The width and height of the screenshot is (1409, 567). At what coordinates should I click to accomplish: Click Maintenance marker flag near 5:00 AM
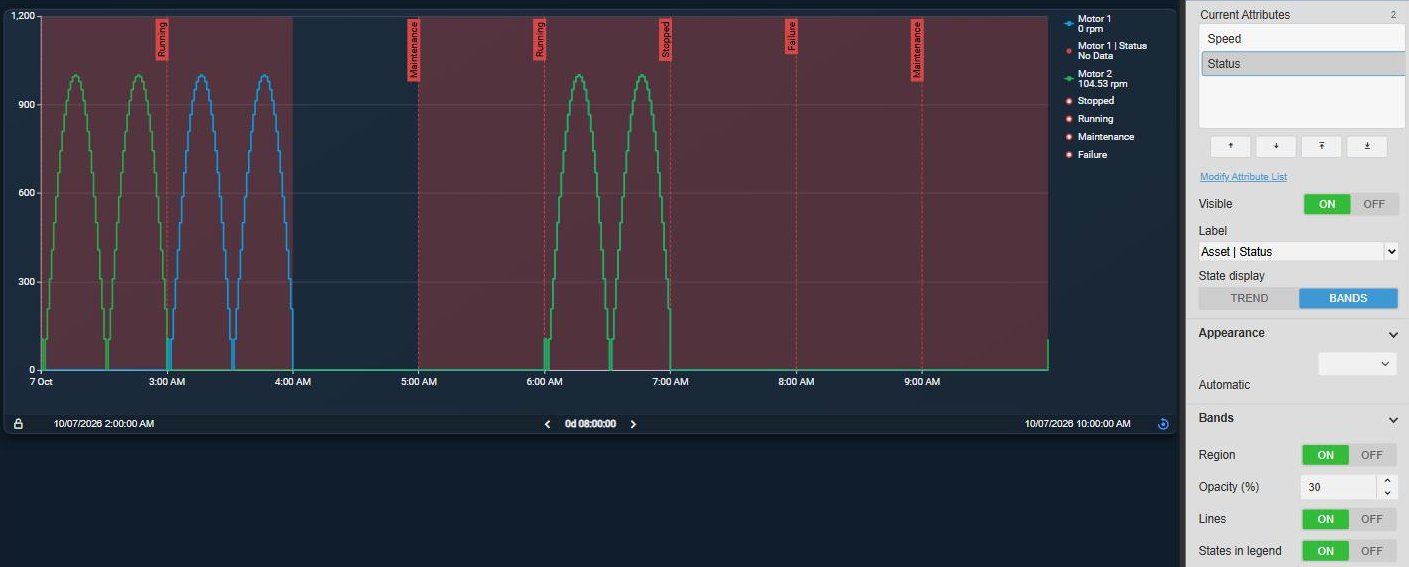(x=414, y=50)
